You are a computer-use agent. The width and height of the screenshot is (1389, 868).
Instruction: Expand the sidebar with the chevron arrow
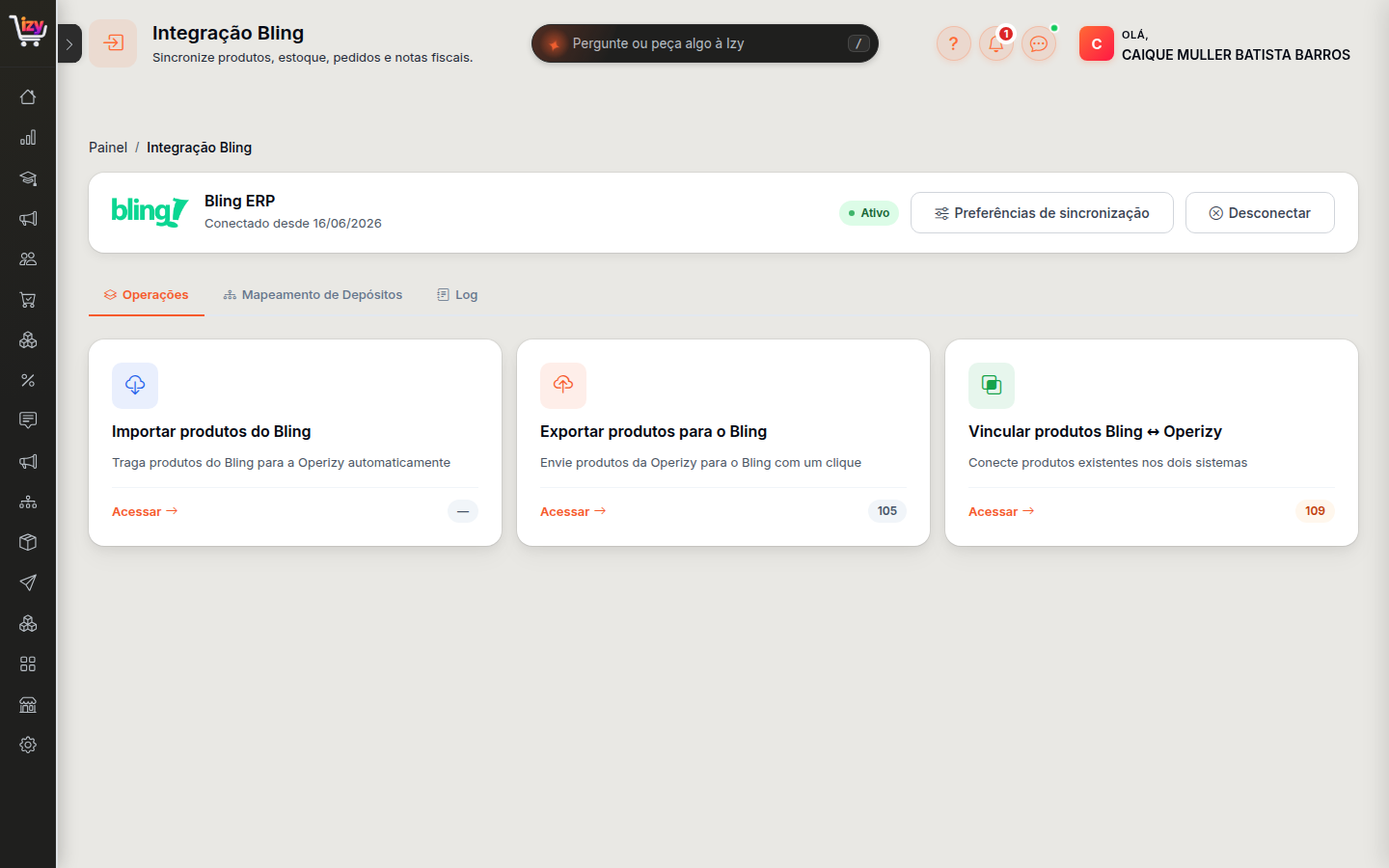[x=69, y=43]
